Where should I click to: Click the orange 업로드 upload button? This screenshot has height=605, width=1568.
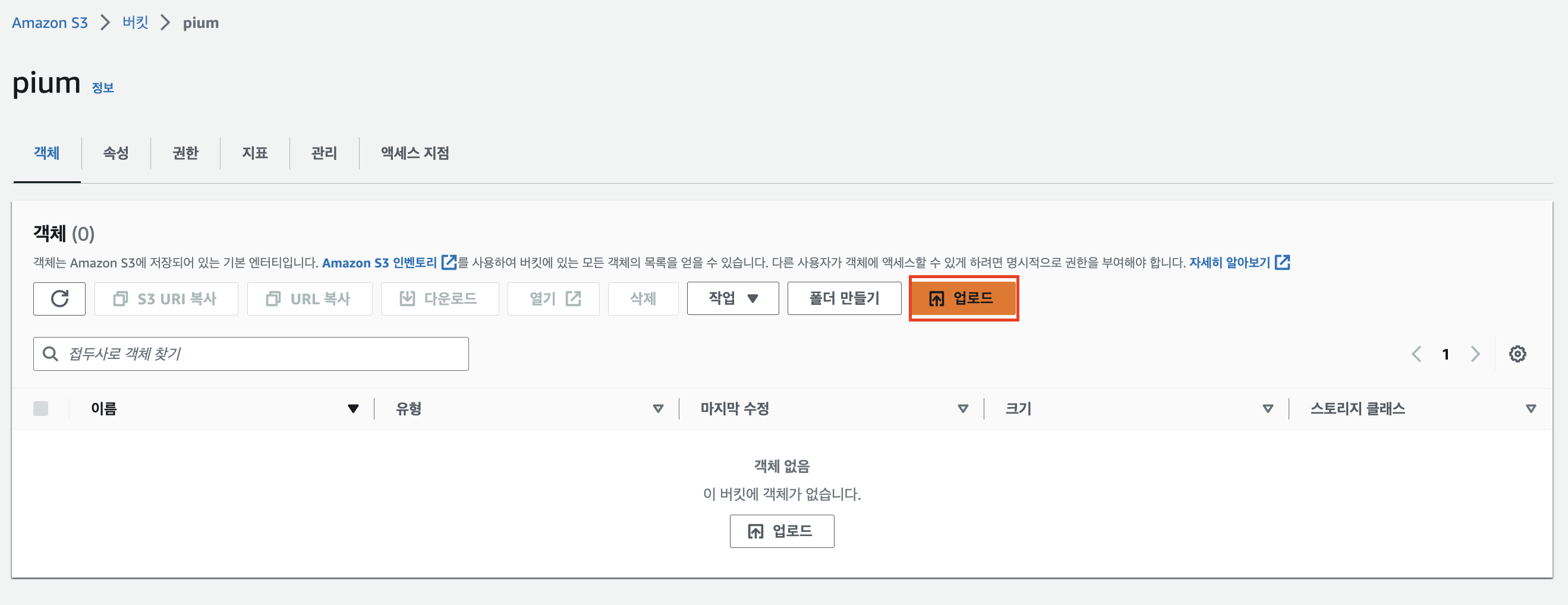coord(962,298)
